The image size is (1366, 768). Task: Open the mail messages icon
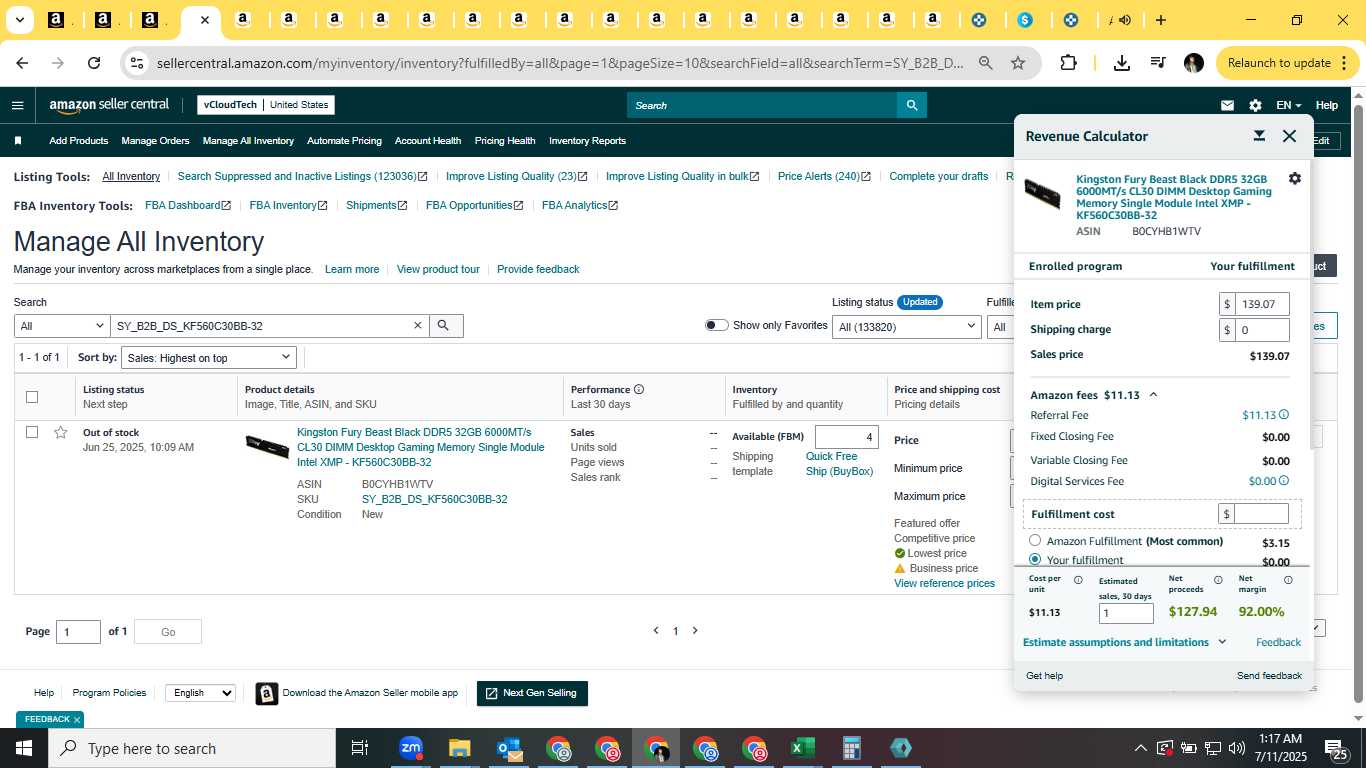tap(1227, 105)
